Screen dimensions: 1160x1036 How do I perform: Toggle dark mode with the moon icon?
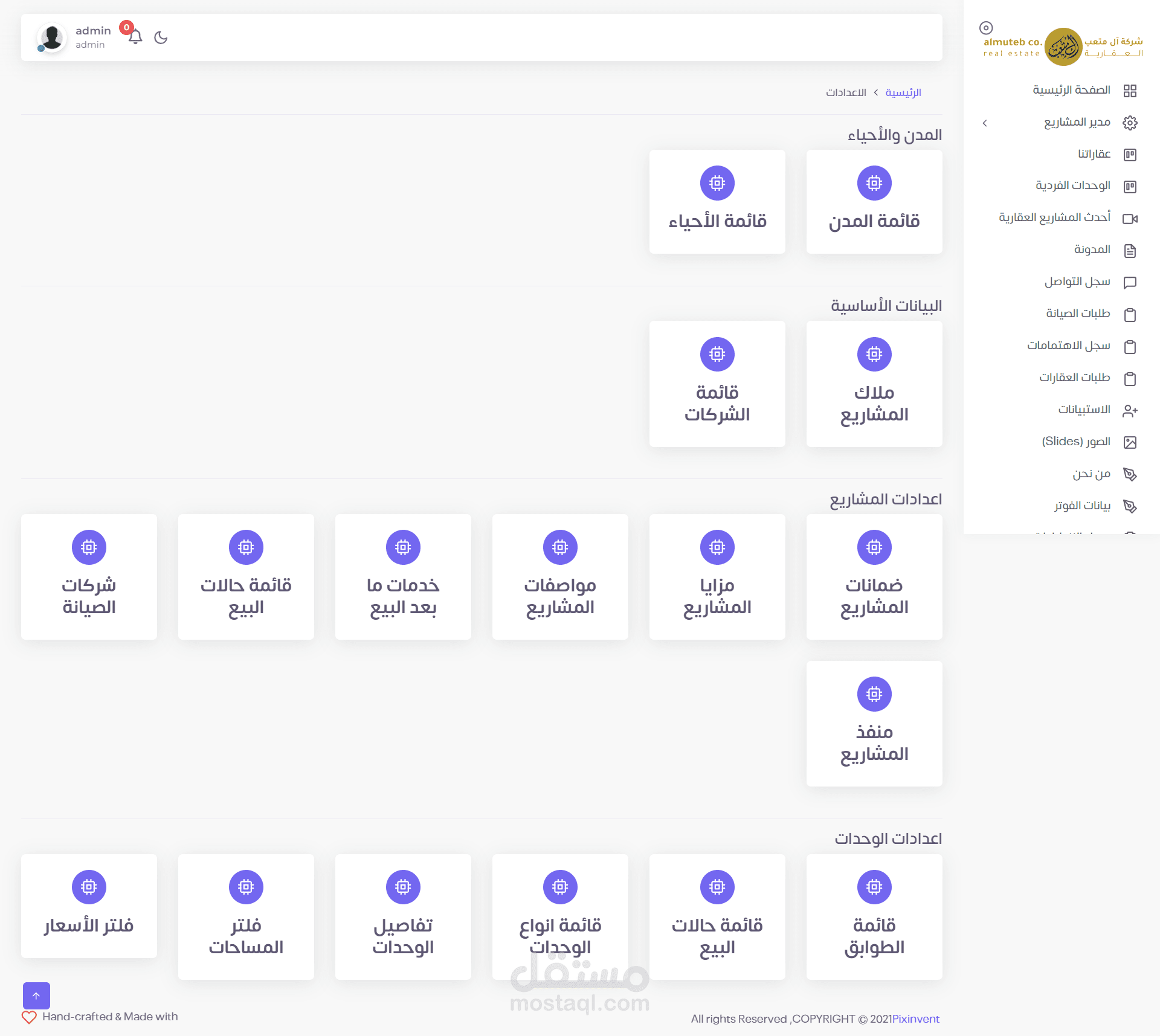pos(161,37)
